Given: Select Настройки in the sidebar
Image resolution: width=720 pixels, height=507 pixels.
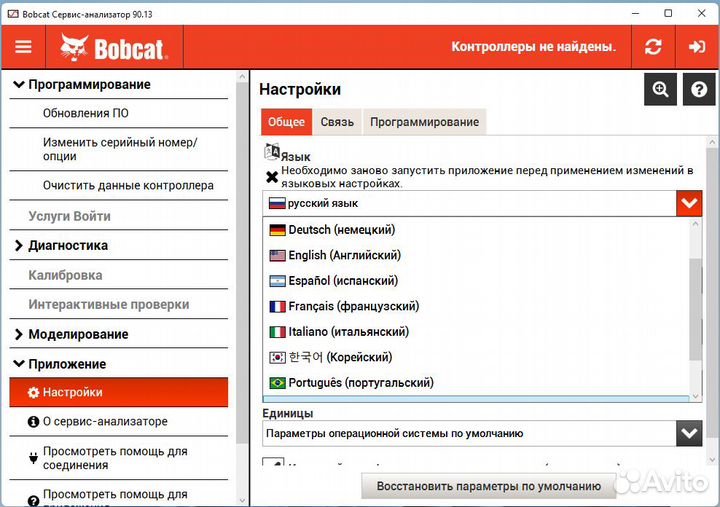Looking at the screenshot, I should click(x=118, y=393).
